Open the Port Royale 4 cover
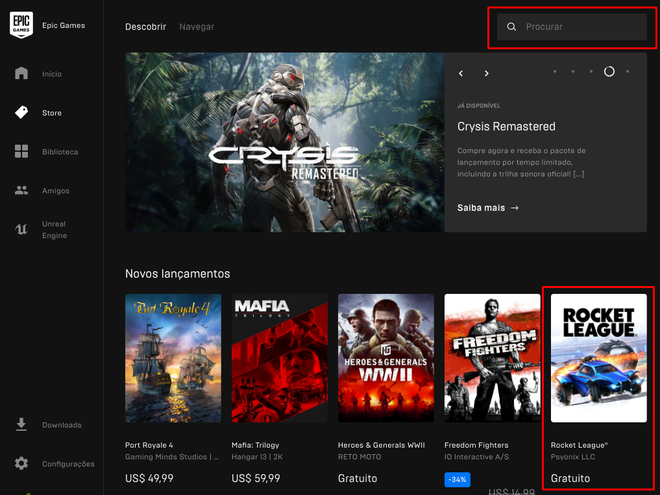Viewport: 660px width, 495px height. [173, 358]
